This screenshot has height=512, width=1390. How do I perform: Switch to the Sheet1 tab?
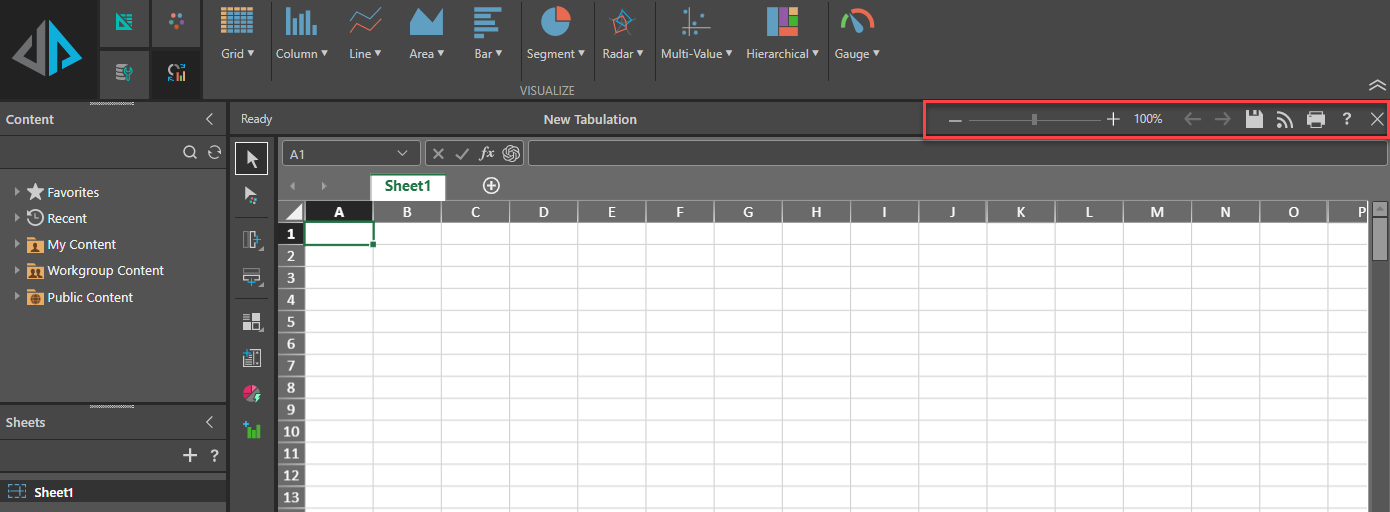(407, 186)
